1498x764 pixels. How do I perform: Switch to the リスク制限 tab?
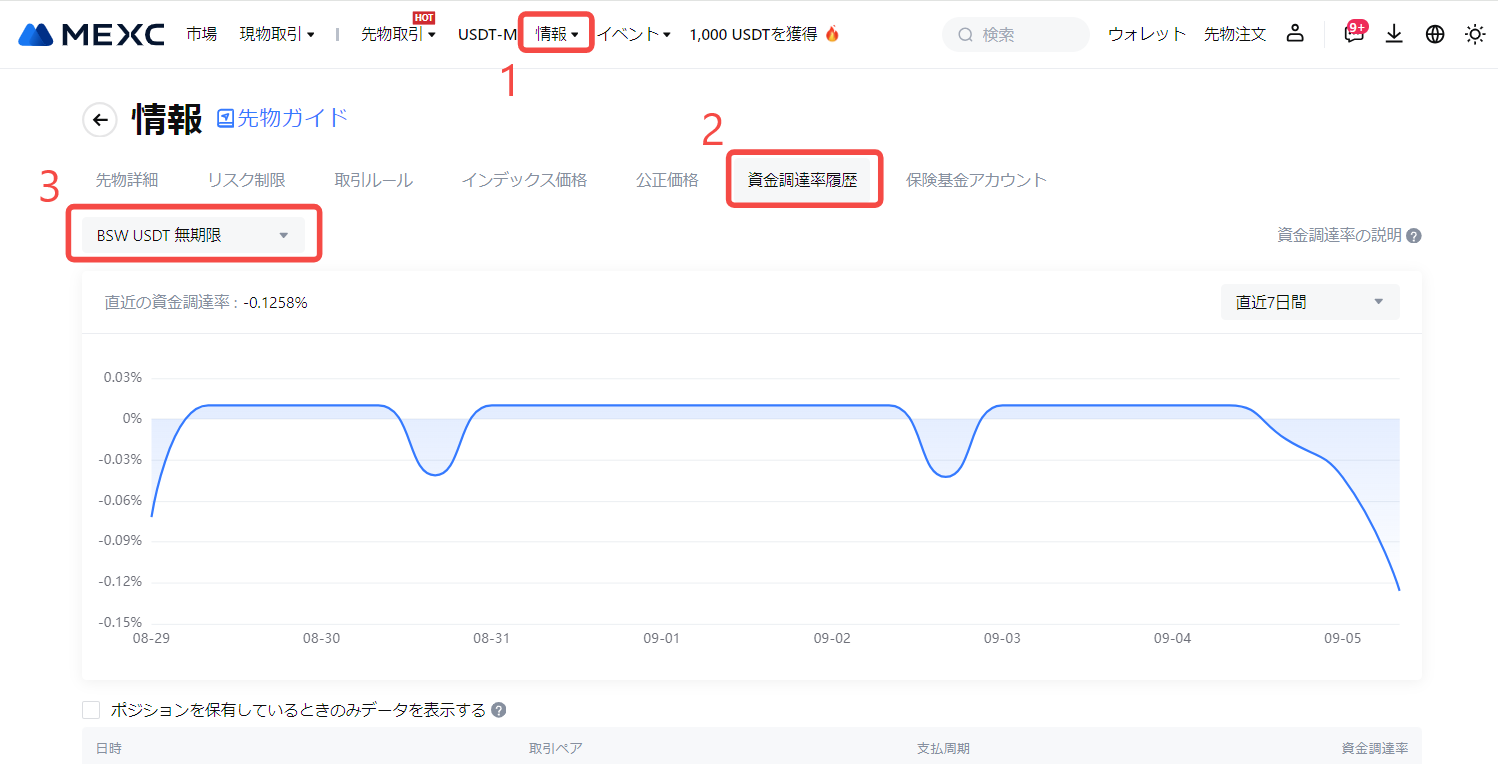[246, 180]
